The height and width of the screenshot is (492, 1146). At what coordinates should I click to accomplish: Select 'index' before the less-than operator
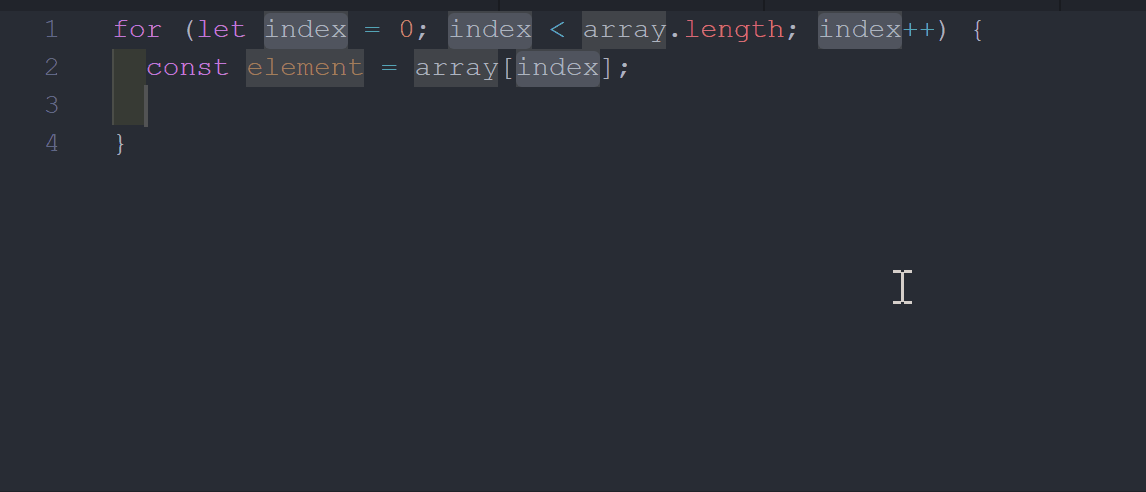pos(490,30)
